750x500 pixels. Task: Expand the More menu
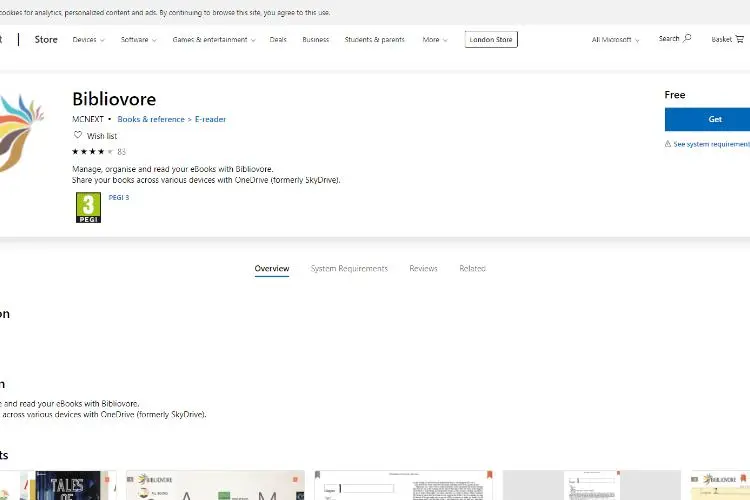pos(435,40)
